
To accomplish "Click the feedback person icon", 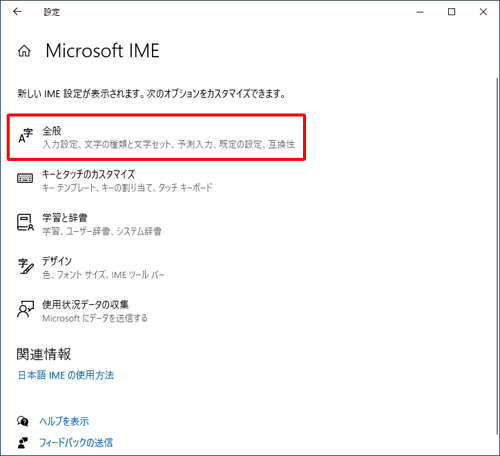I will coord(23,443).
